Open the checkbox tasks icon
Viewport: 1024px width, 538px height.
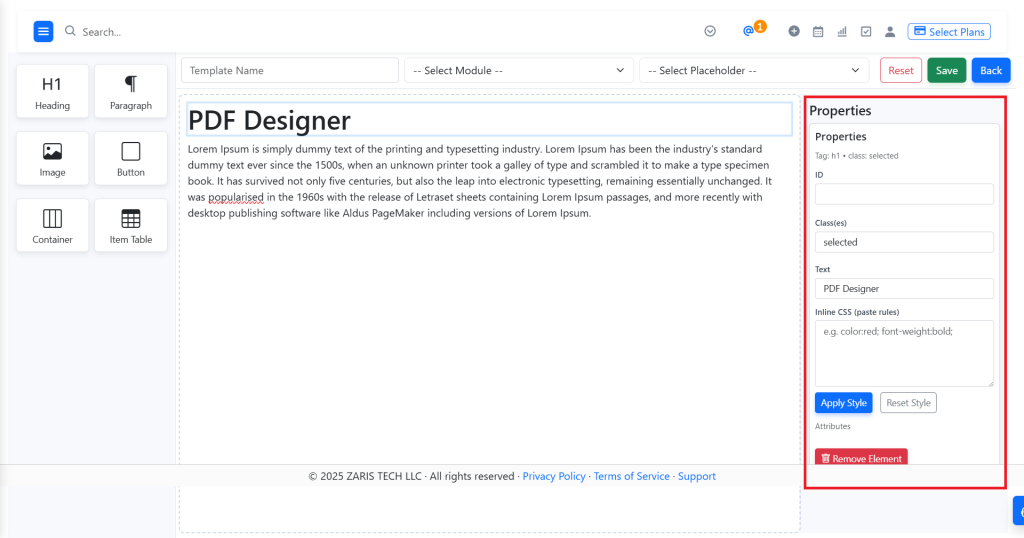866,31
